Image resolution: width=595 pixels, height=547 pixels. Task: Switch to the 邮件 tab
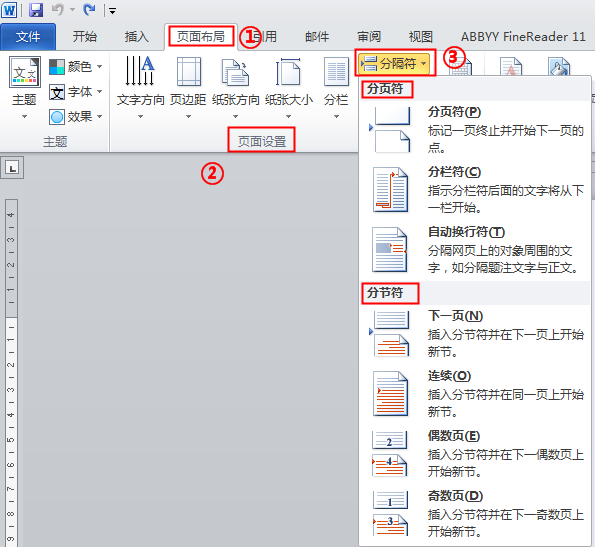click(x=317, y=37)
